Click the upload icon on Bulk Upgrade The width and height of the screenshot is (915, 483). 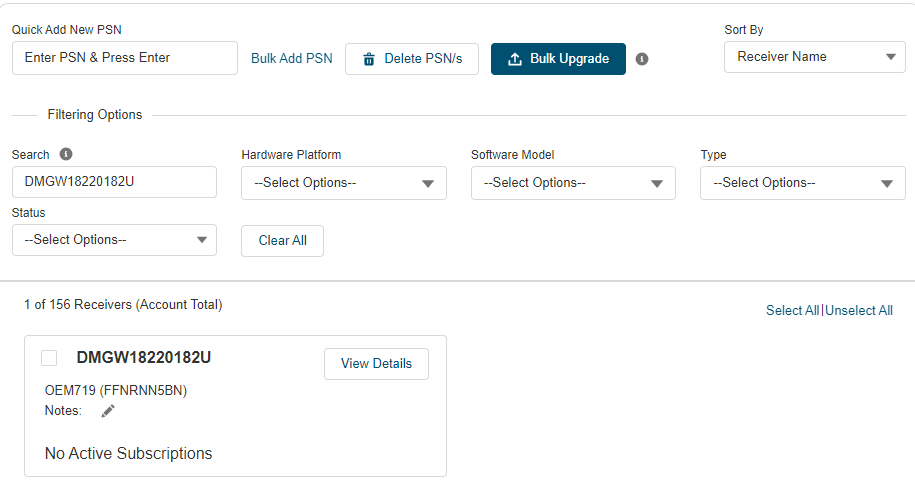pyautogui.click(x=515, y=59)
